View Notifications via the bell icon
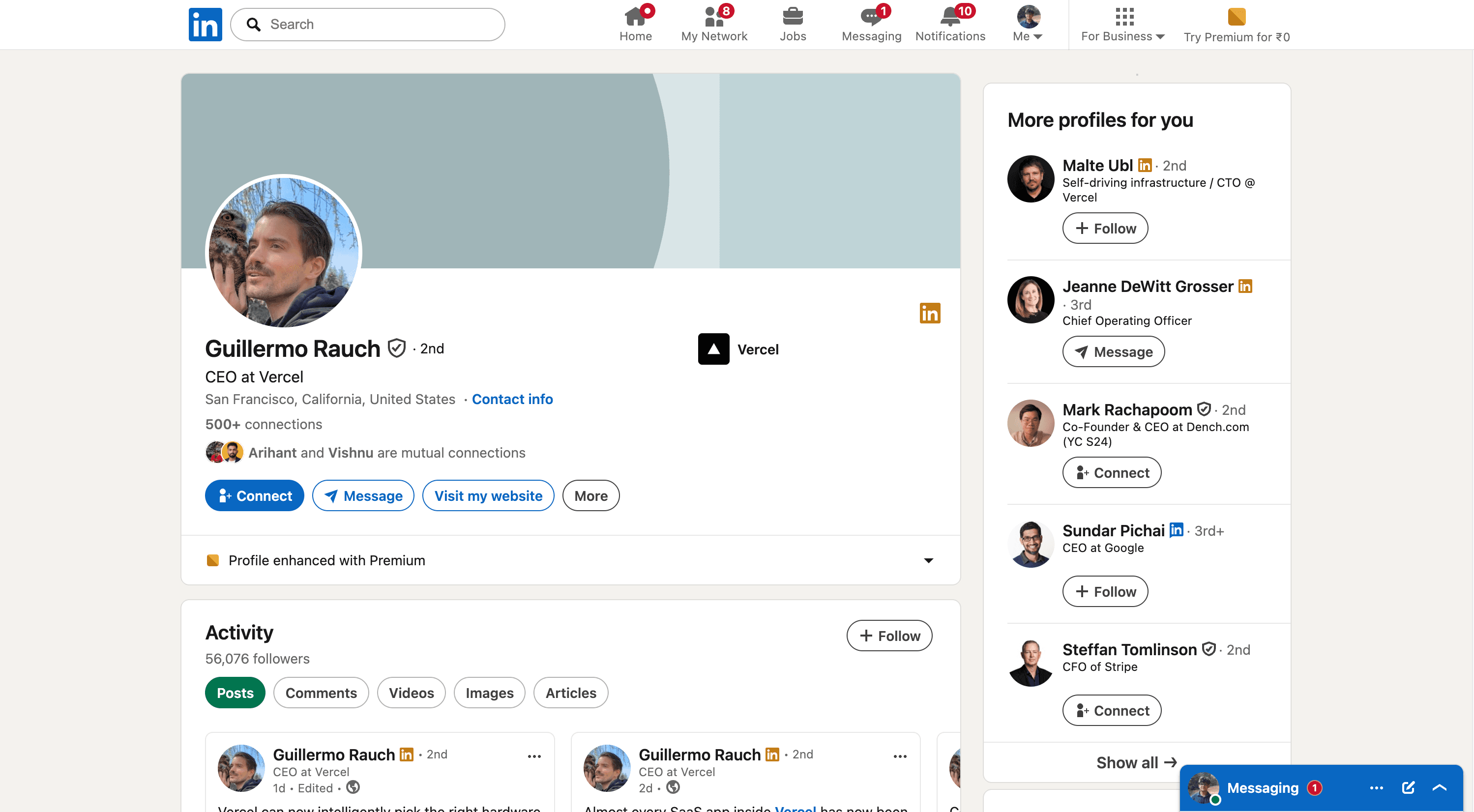 pos(950,17)
